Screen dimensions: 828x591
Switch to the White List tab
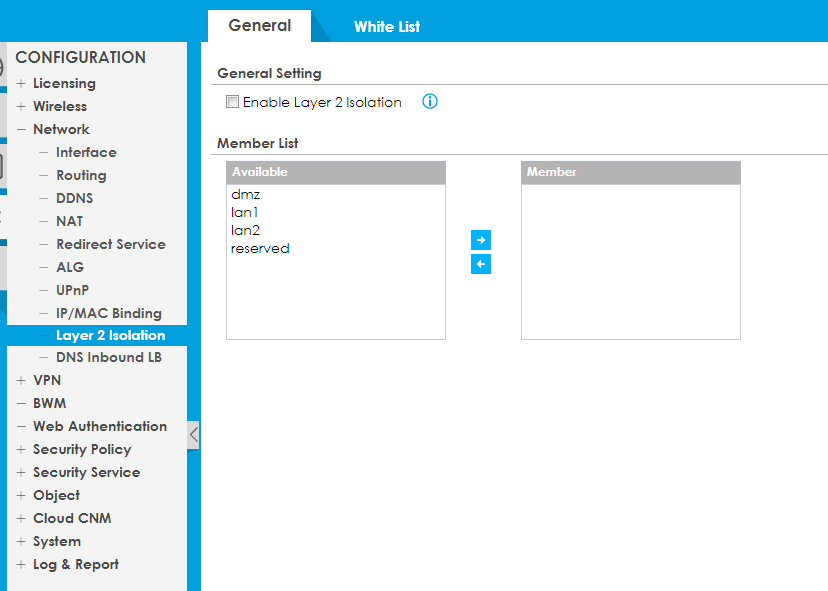point(386,27)
